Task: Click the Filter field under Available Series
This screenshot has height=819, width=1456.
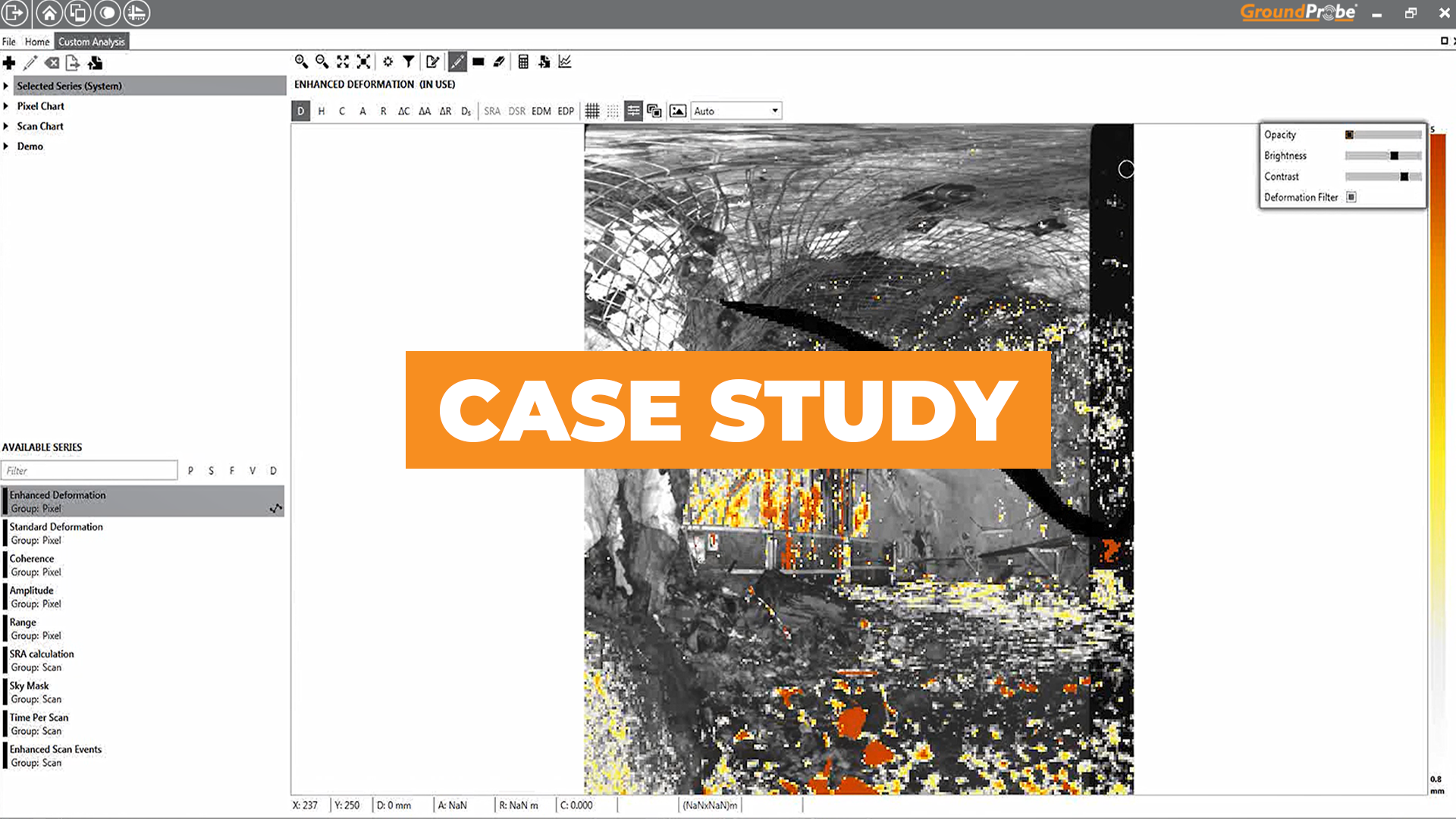Action: click(x=89, y=470)
